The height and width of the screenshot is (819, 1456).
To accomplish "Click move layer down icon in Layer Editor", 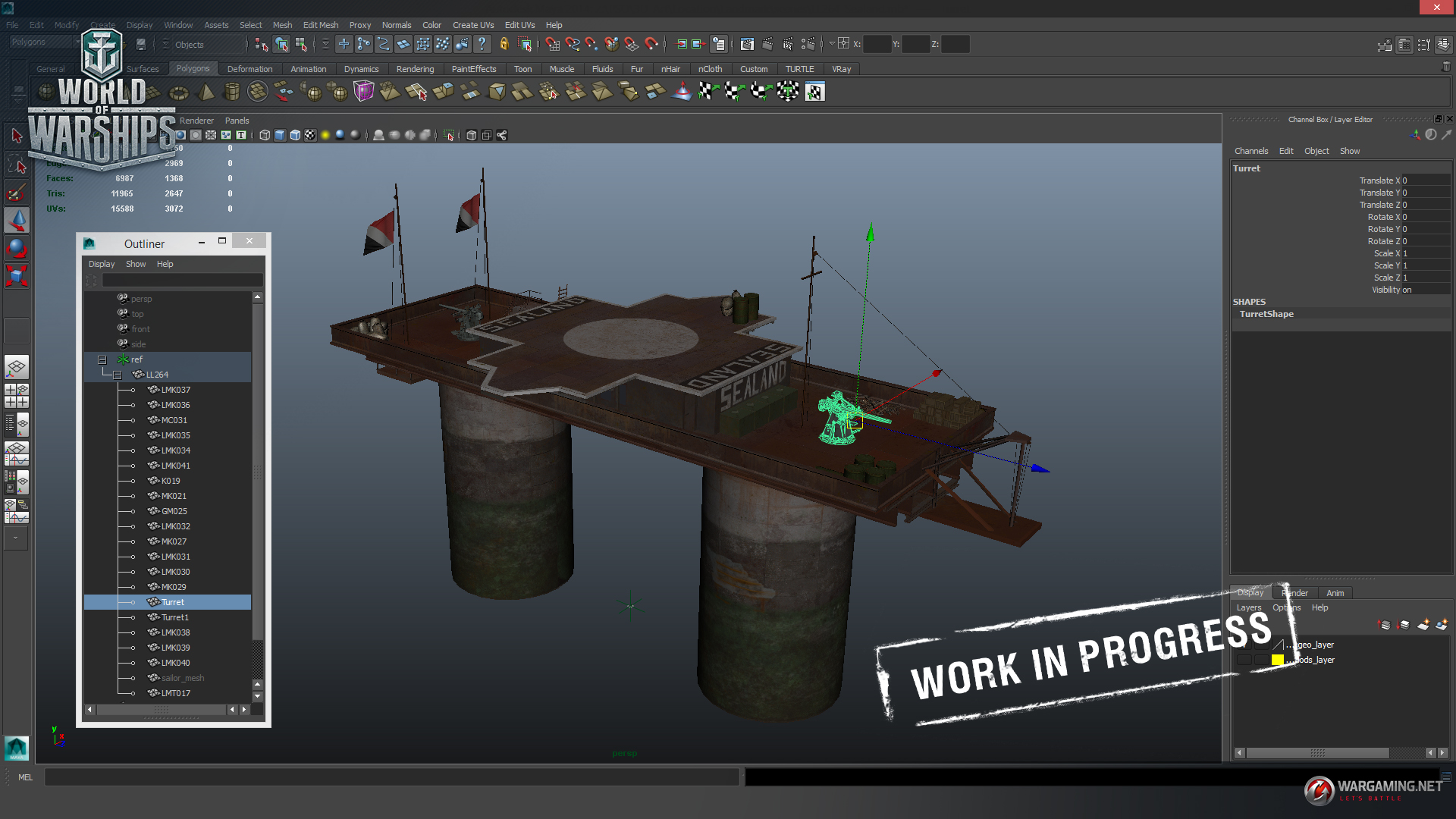I will (x=1404, y=625).
